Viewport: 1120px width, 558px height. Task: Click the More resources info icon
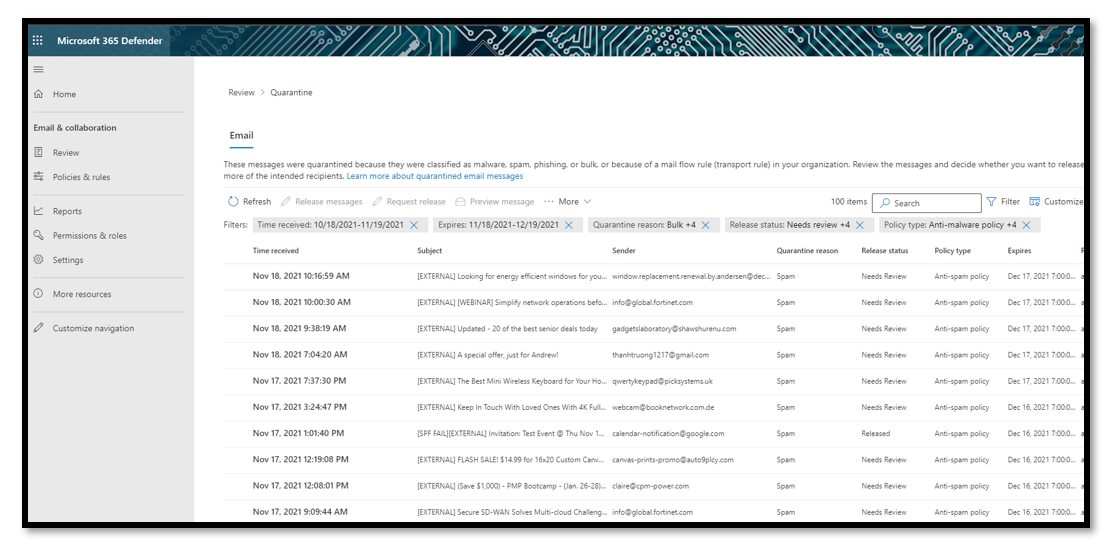(39, 294)
